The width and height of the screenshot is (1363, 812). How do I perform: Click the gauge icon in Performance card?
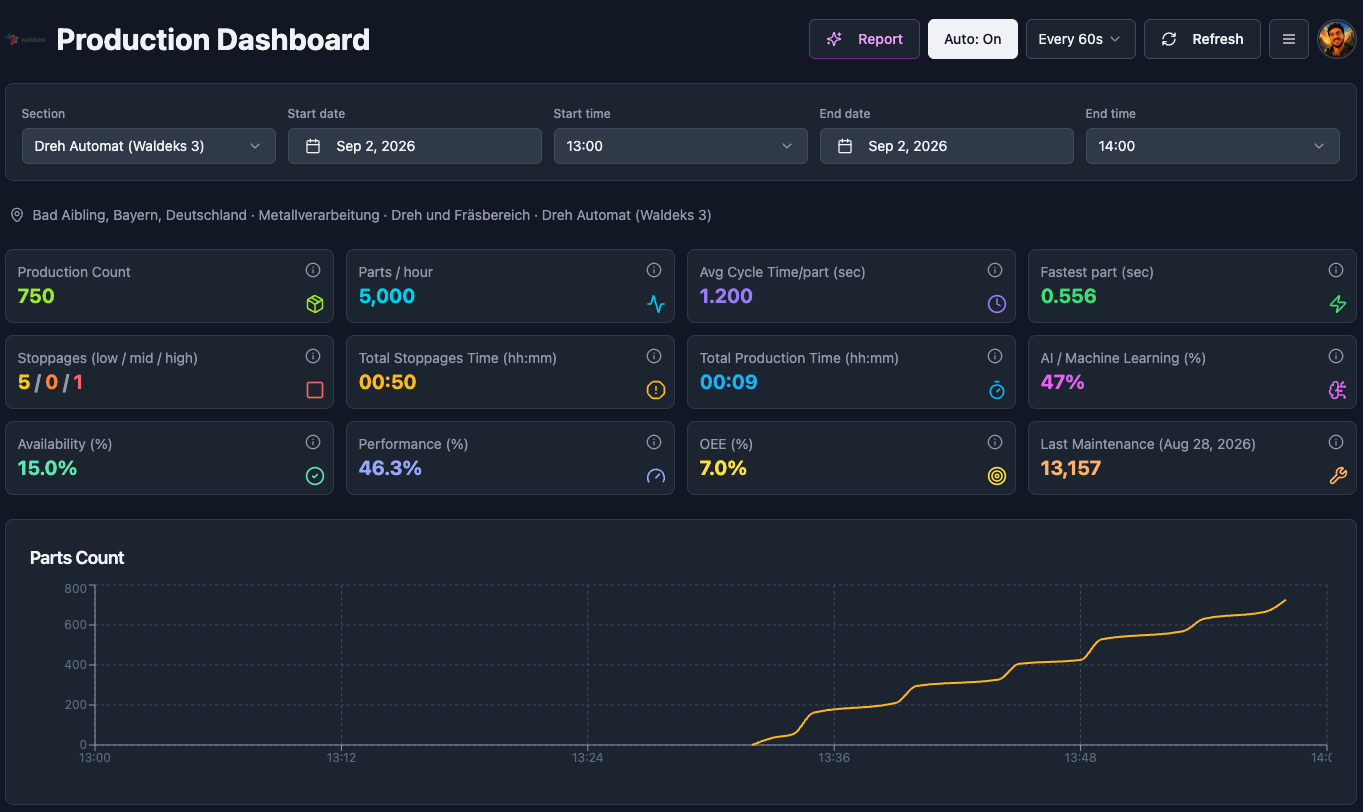[x=656, y=476]
